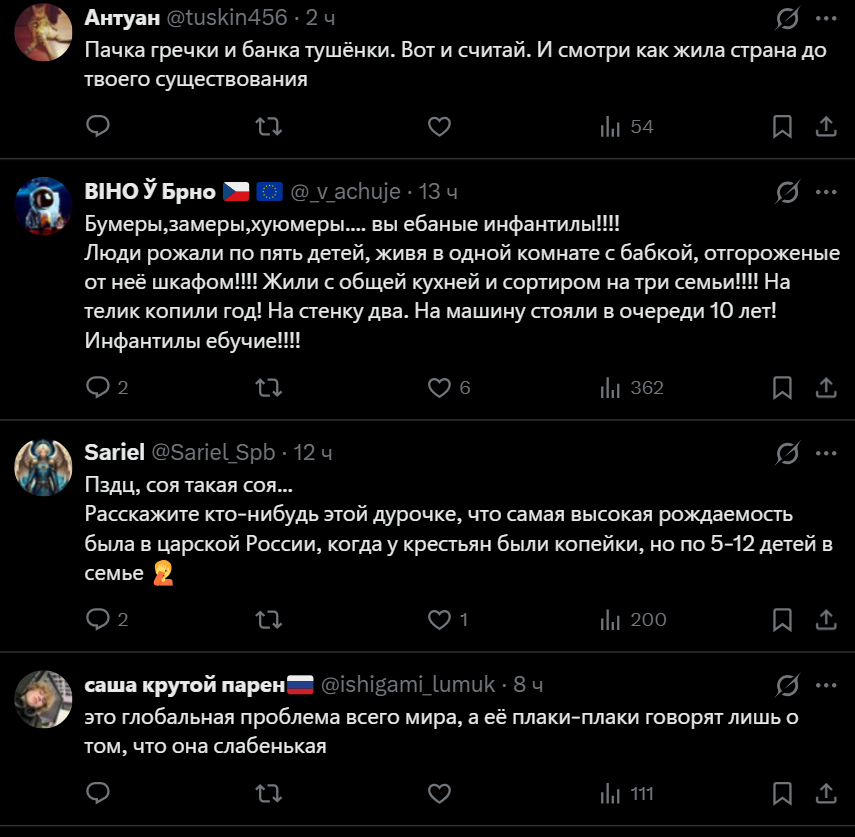Viewport: 855px width, 837px height.
Task: Open more menu on @_v_achuje tweet
Action: click(x=826, y=191)
